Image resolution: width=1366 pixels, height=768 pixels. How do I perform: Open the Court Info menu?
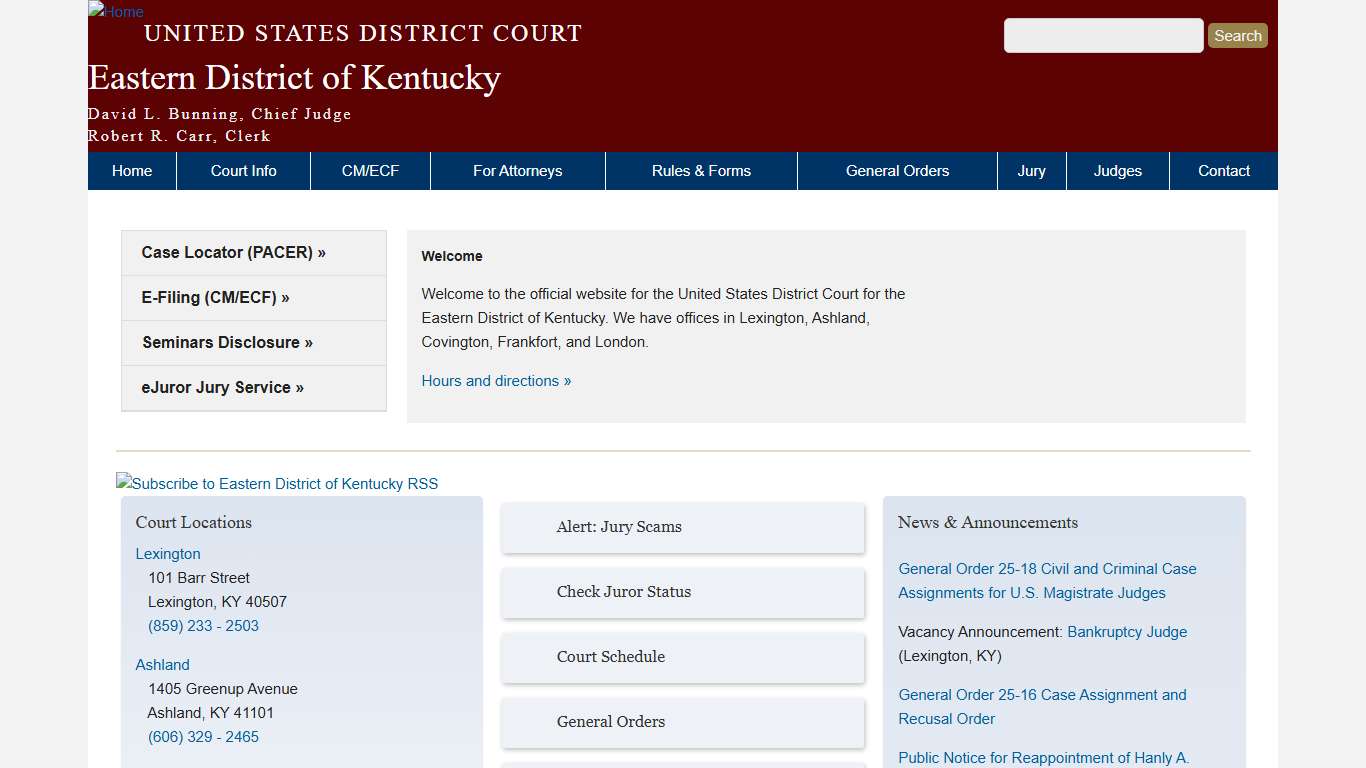pos(243,170)
